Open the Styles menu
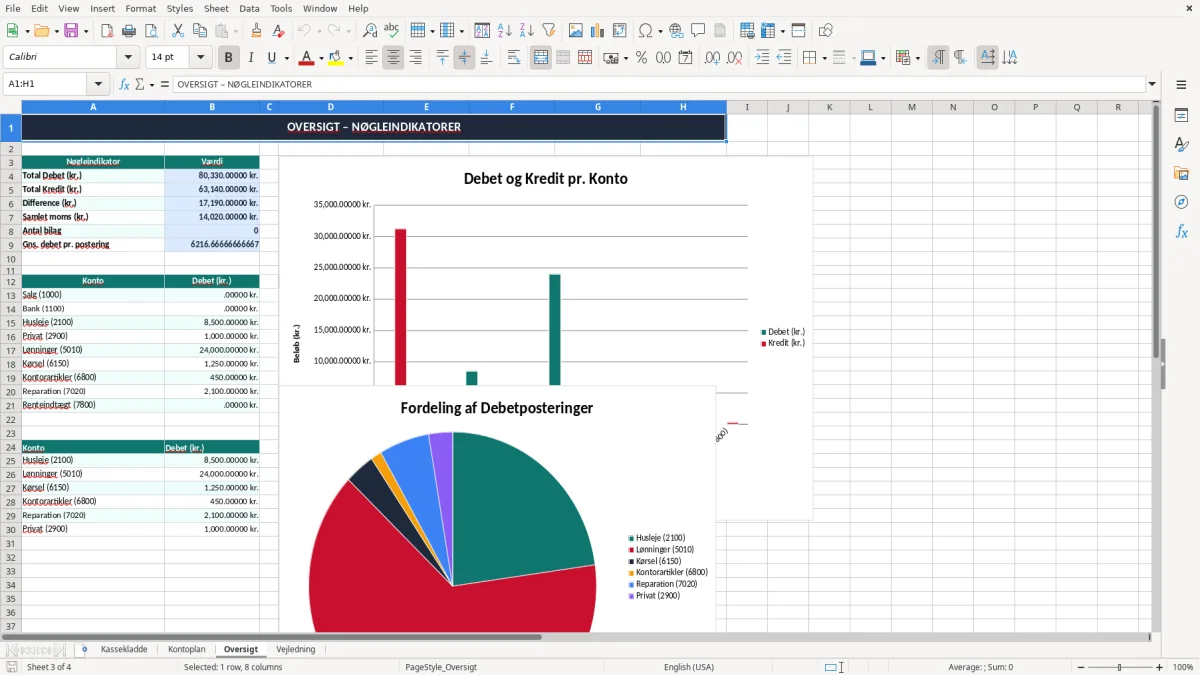1200x675 pixels. (x=180, y=8)
